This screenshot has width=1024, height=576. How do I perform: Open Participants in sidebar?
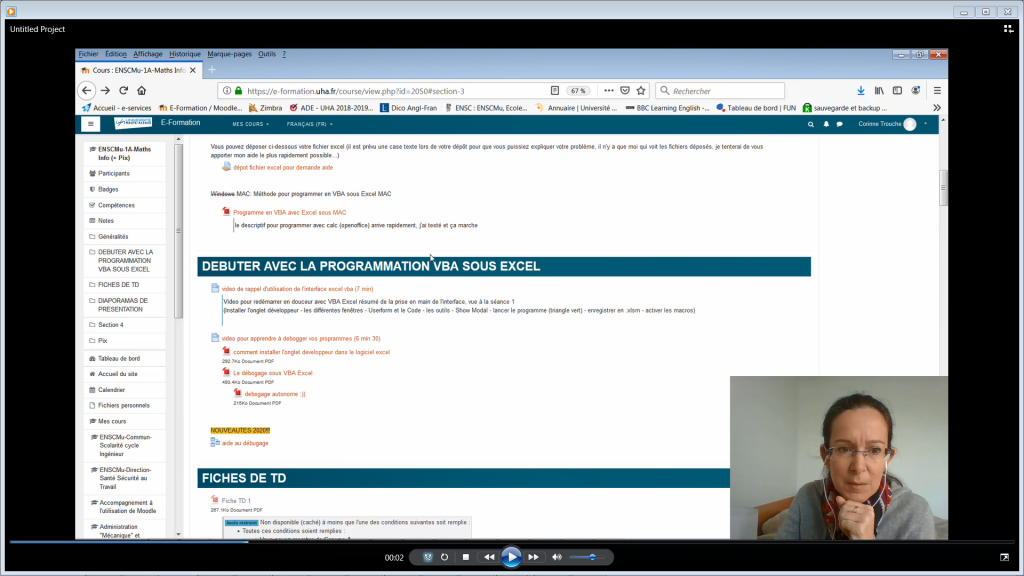coord(114,174)
